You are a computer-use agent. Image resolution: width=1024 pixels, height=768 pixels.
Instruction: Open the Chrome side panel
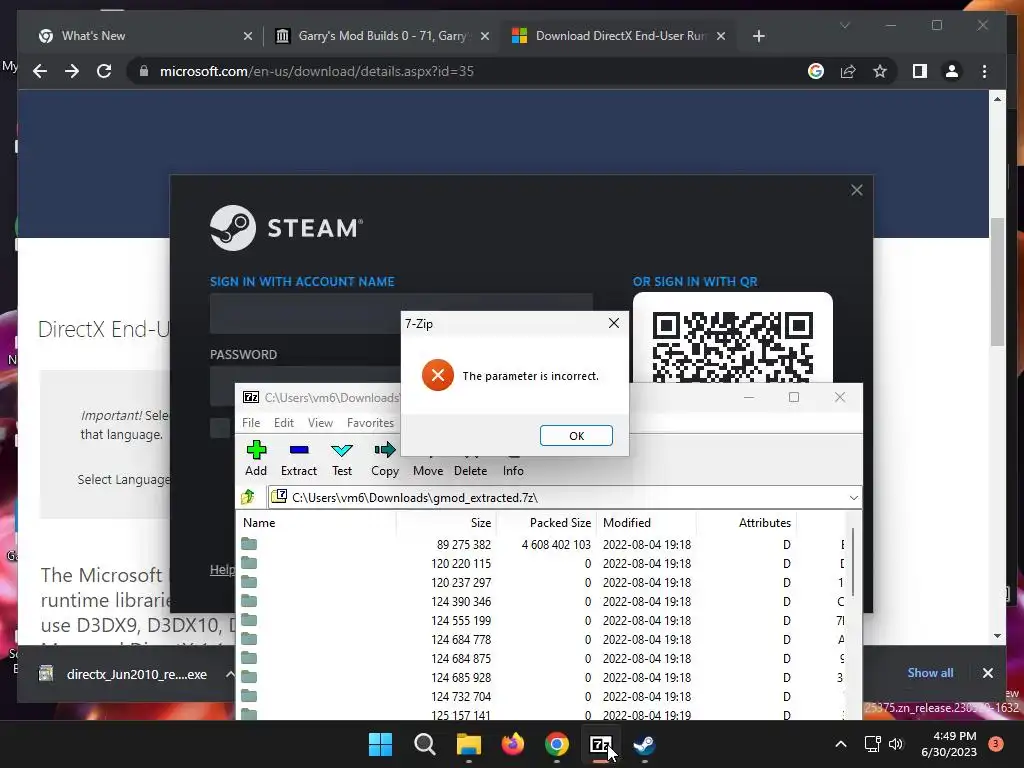click(920, 71)
